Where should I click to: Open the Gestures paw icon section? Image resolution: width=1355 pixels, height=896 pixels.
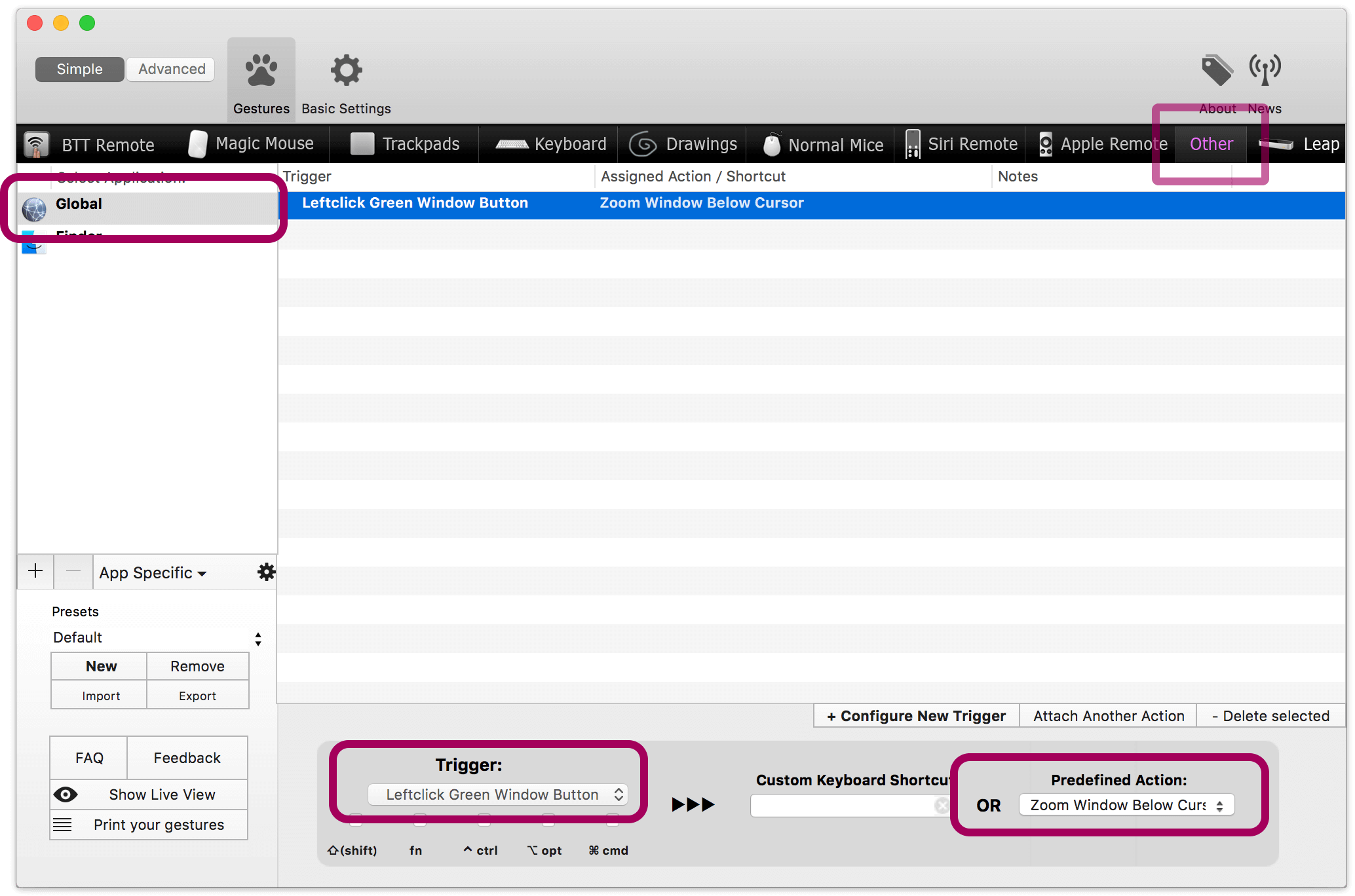coord(261,70)
